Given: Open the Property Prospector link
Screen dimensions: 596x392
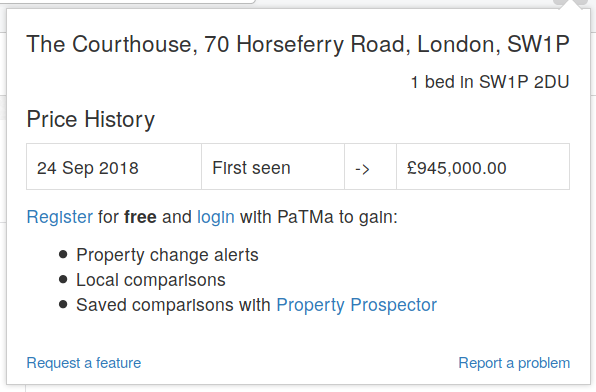Looking at the screenshot, I should point(357,305).
